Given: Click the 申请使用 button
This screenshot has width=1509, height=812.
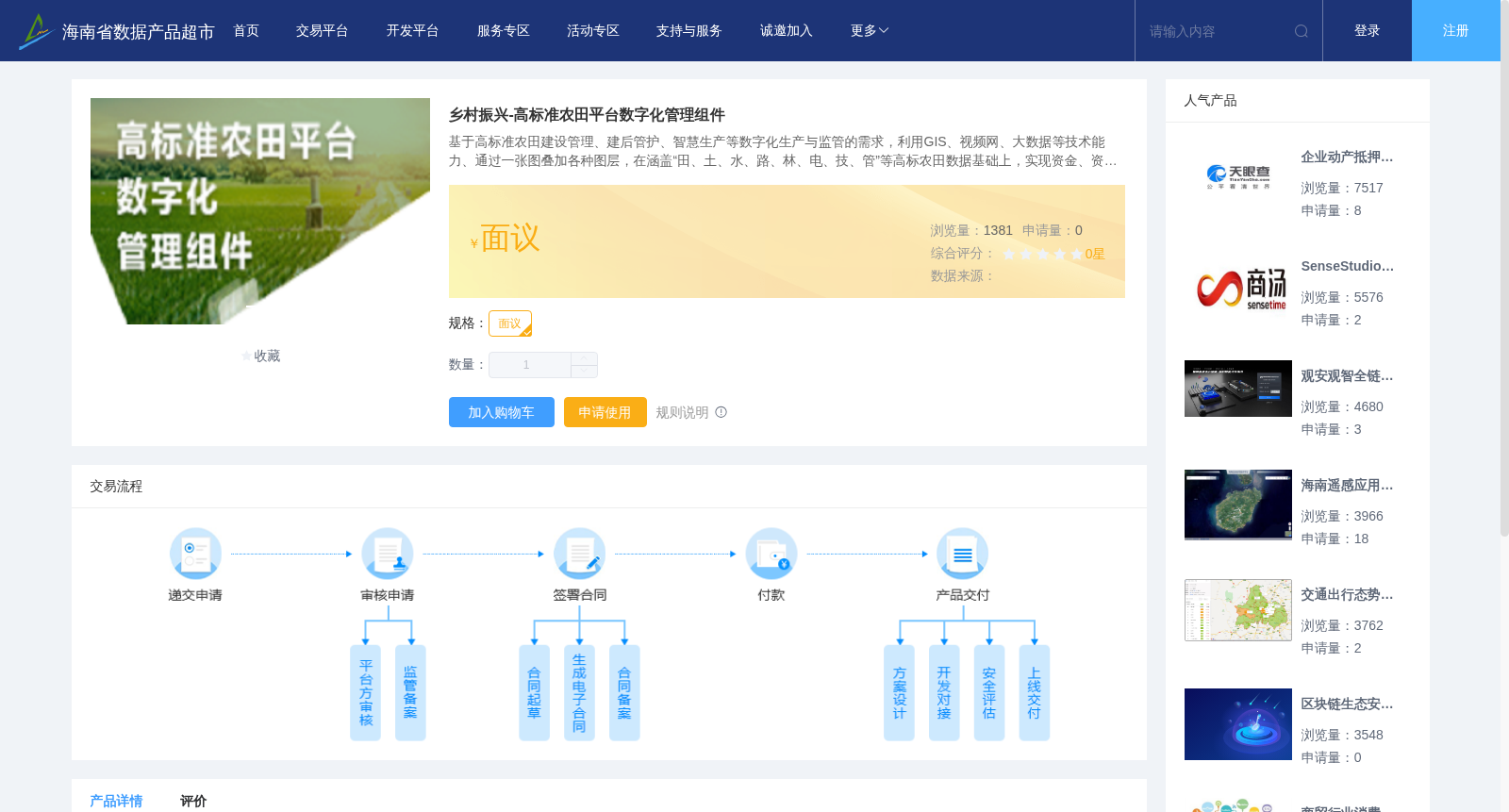Looking at the screenshot, I should (x=605, y=412).
